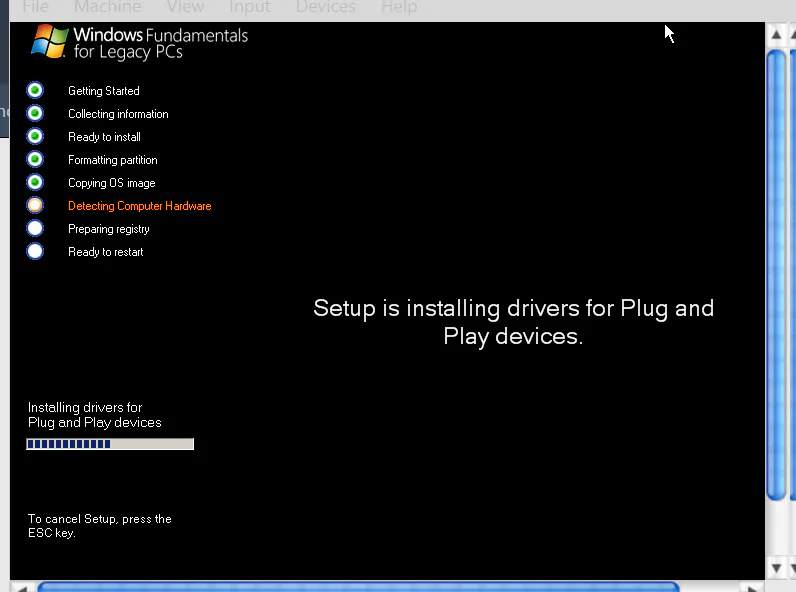Click the green Formatting partition step indicator
This screenshot has height=592, width=796.
(x=35, y=159)
